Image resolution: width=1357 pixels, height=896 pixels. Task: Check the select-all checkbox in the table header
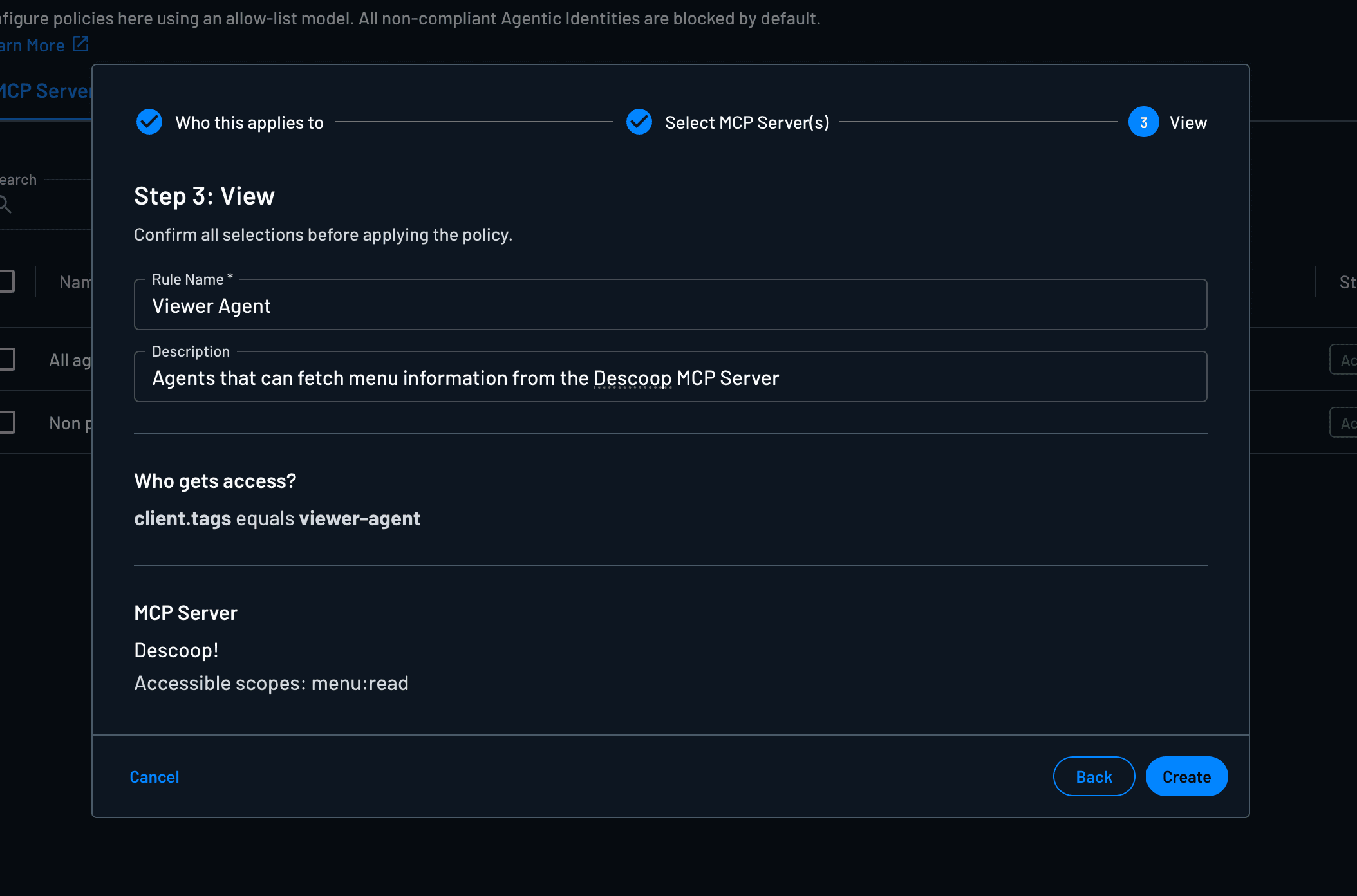pyautogui.click(x=5, y=281)
